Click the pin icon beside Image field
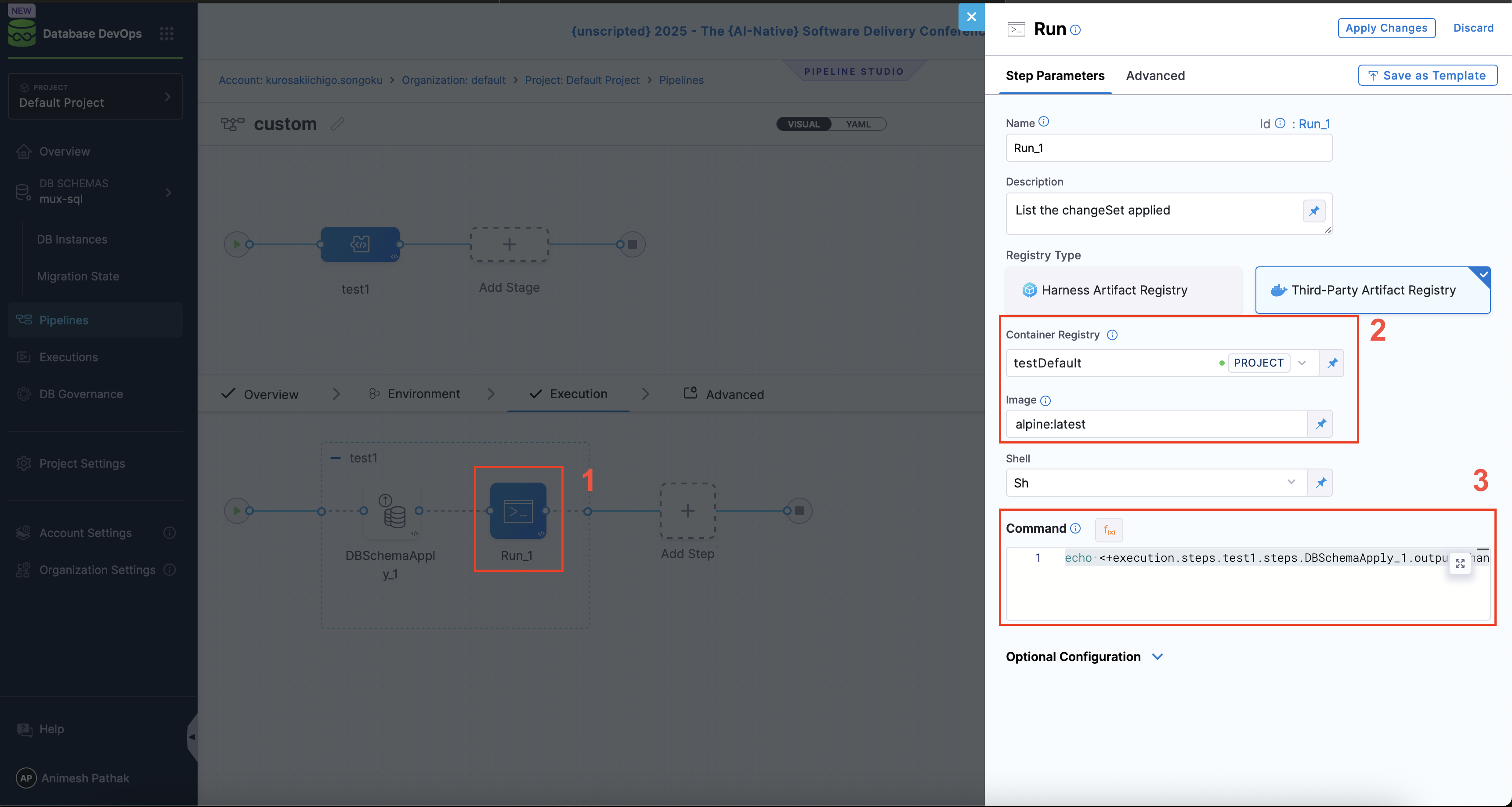The width and height of the screenshot is (1512, 807). 1320,423
